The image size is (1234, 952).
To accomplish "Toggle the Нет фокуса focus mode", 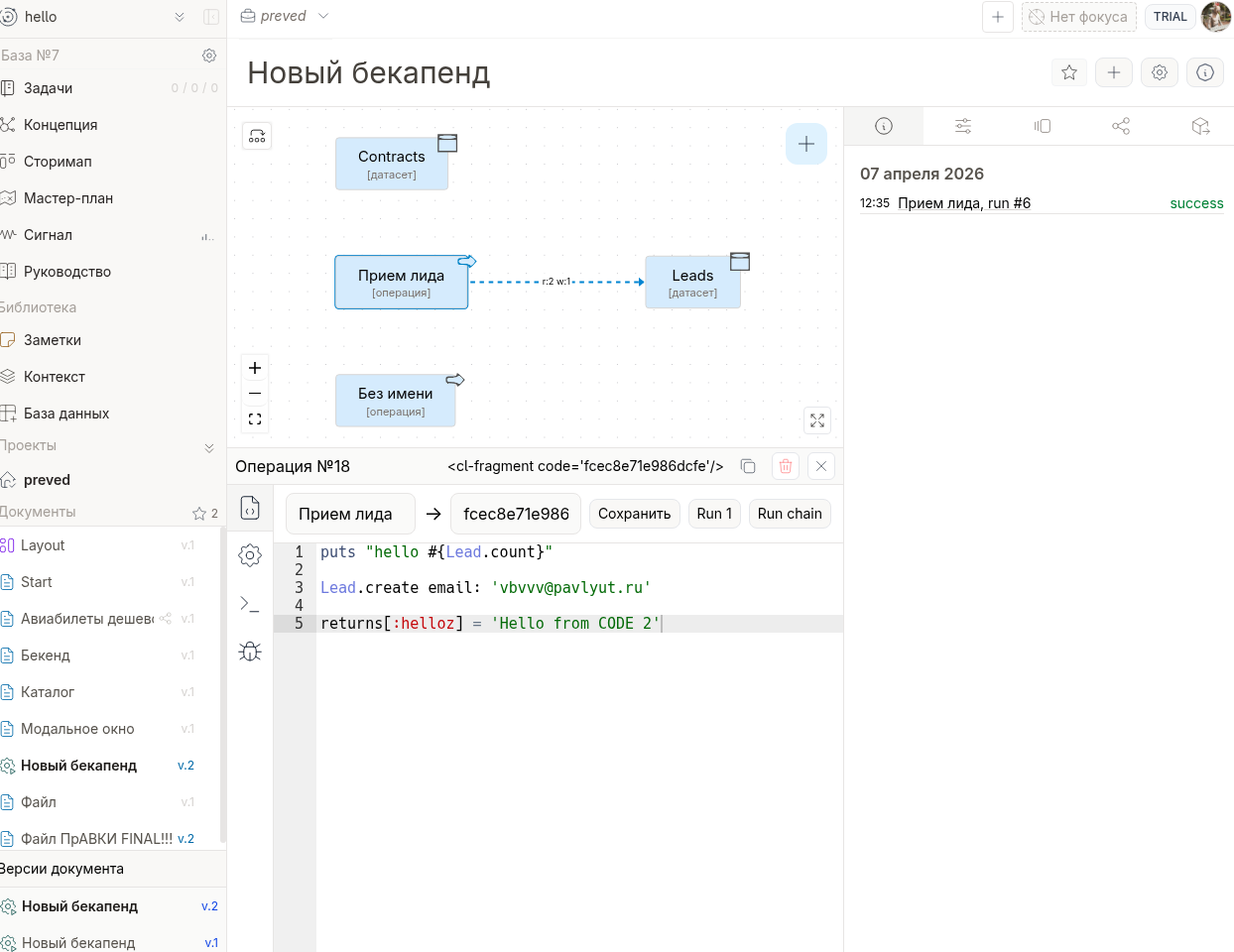I will click(1078, 17).
